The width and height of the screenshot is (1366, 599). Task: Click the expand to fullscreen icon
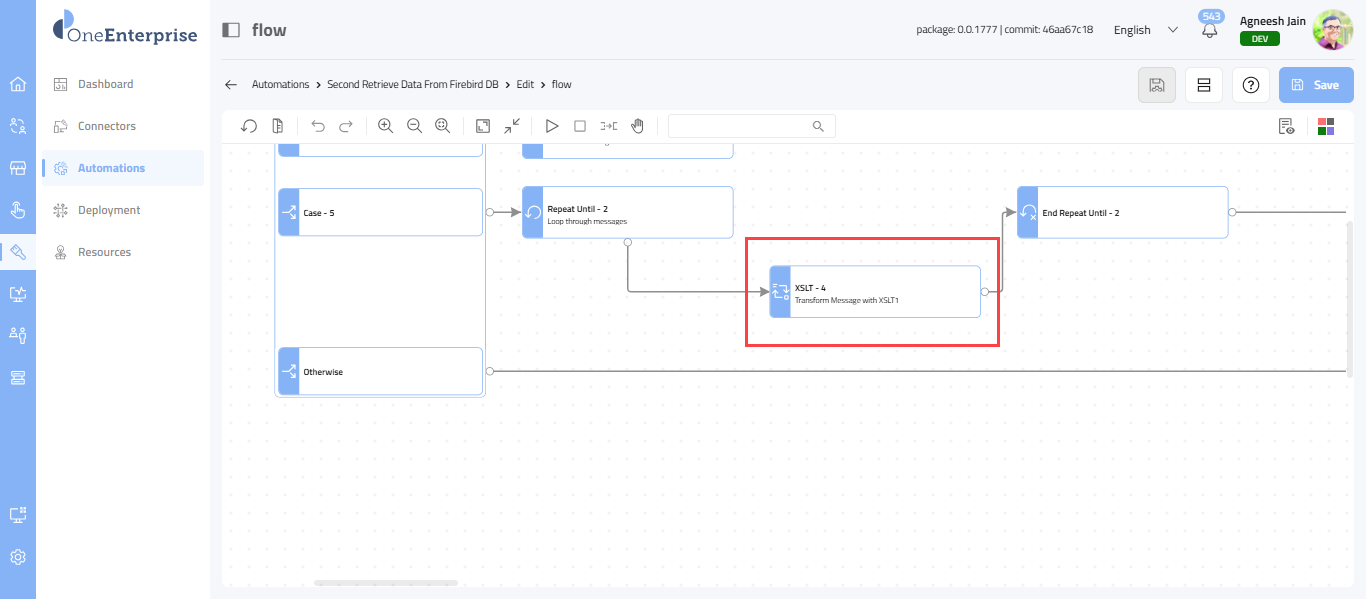point(483,126)
